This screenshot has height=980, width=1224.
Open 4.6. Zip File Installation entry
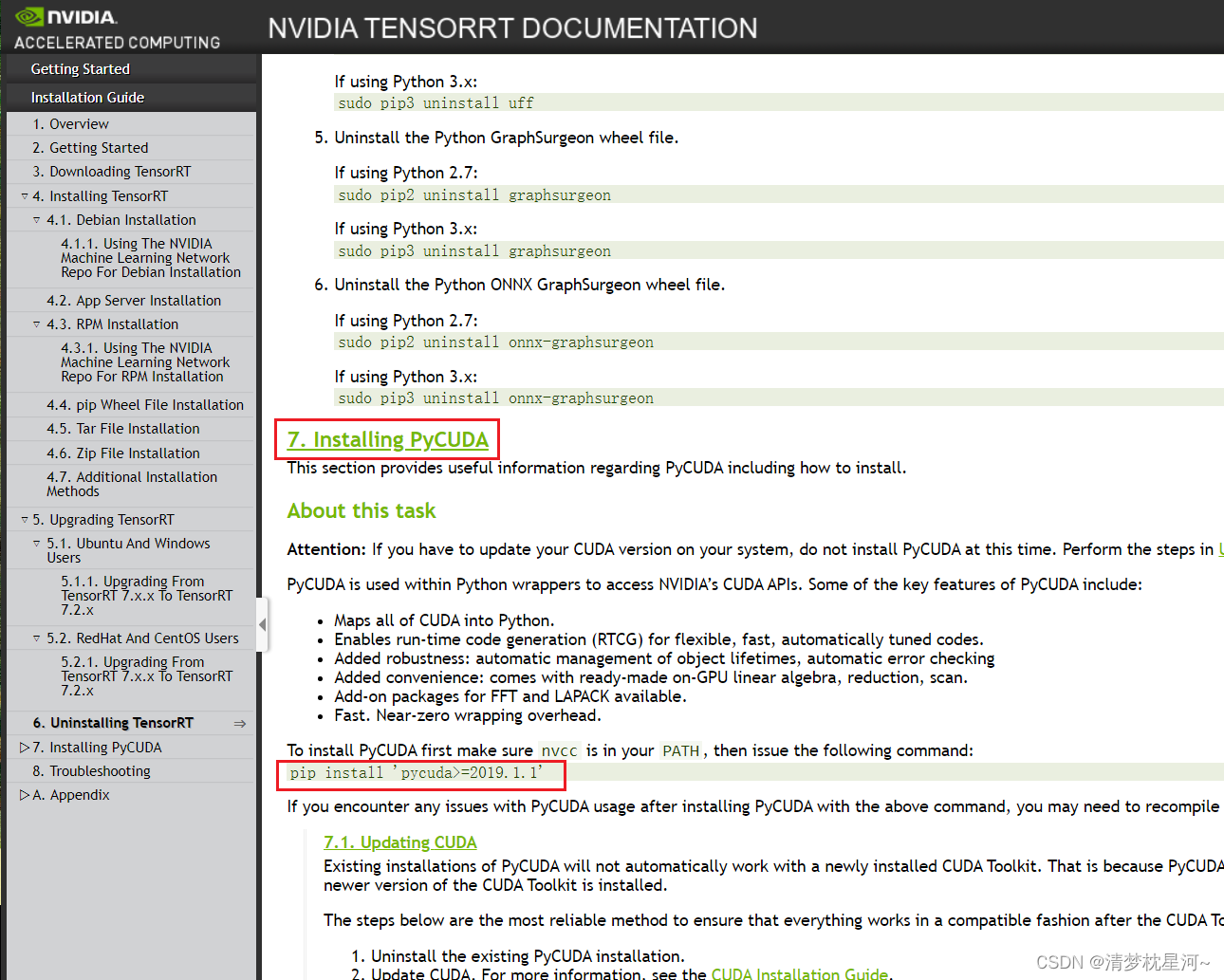(x=123, y=453)
